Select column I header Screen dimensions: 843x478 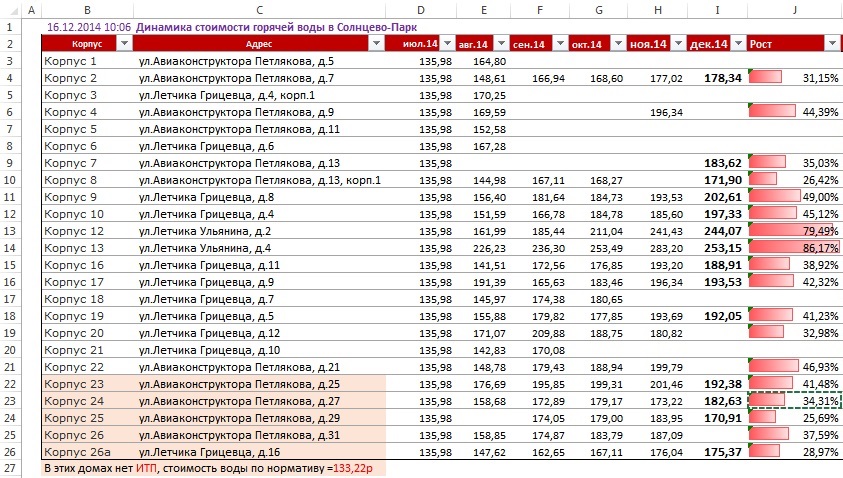click(x=717, y=10)
